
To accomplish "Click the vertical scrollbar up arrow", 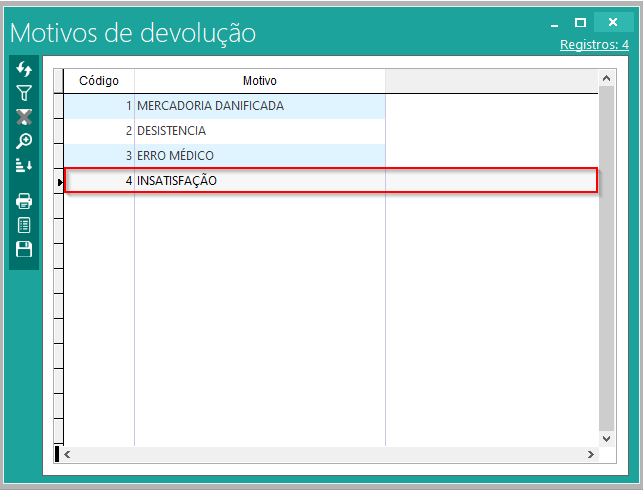I will (x=605, y=78).
